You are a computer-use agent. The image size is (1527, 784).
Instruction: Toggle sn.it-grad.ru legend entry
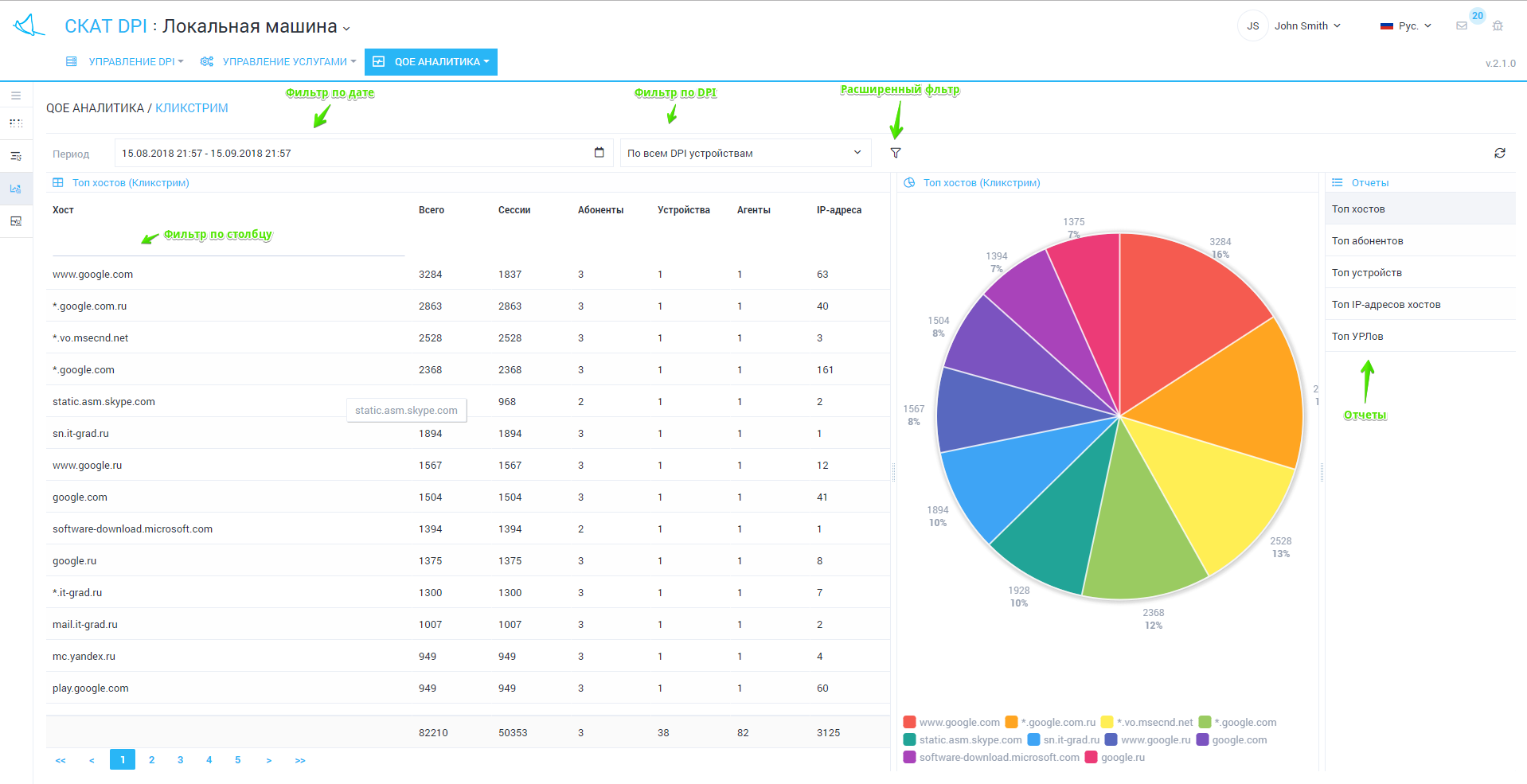(1064, 740)
